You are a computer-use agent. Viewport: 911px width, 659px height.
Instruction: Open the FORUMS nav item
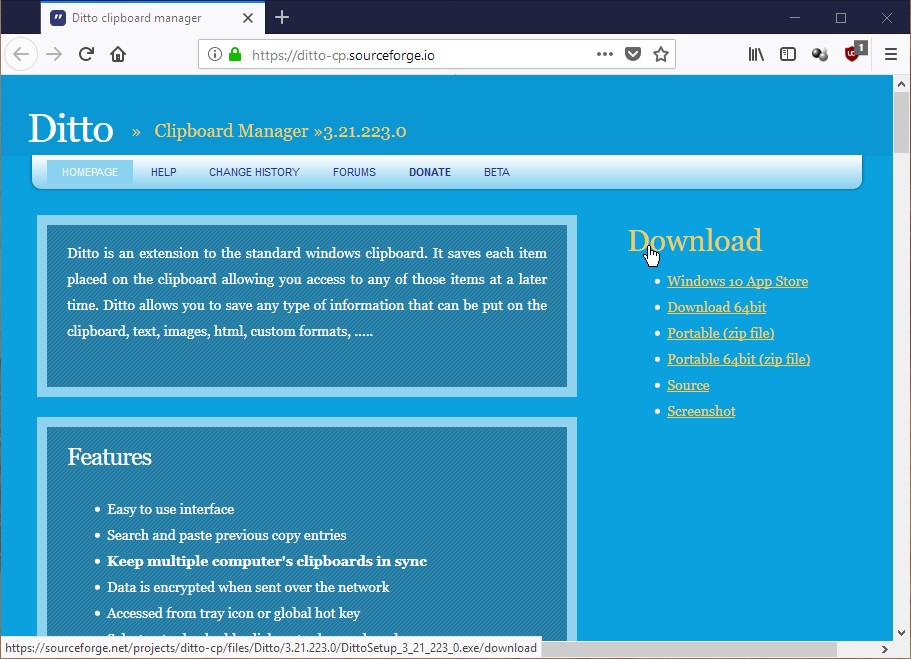coord(354,172)
